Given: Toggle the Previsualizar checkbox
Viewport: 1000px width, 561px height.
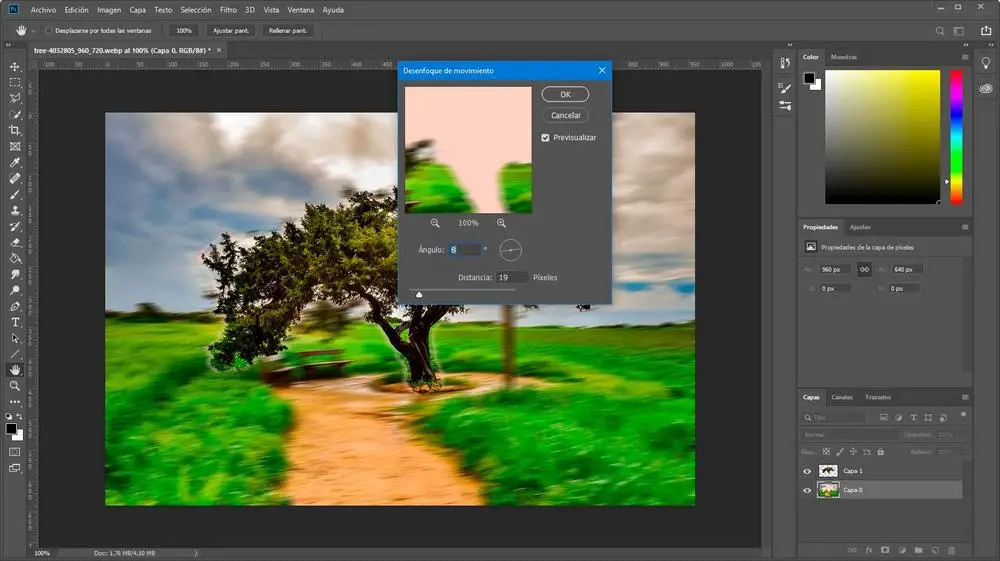Looking at the screenshot, I should [545, 138].
